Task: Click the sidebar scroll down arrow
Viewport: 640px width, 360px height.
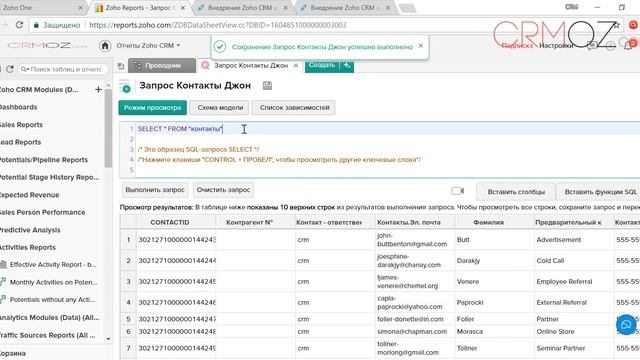Action: pos(108,339)
